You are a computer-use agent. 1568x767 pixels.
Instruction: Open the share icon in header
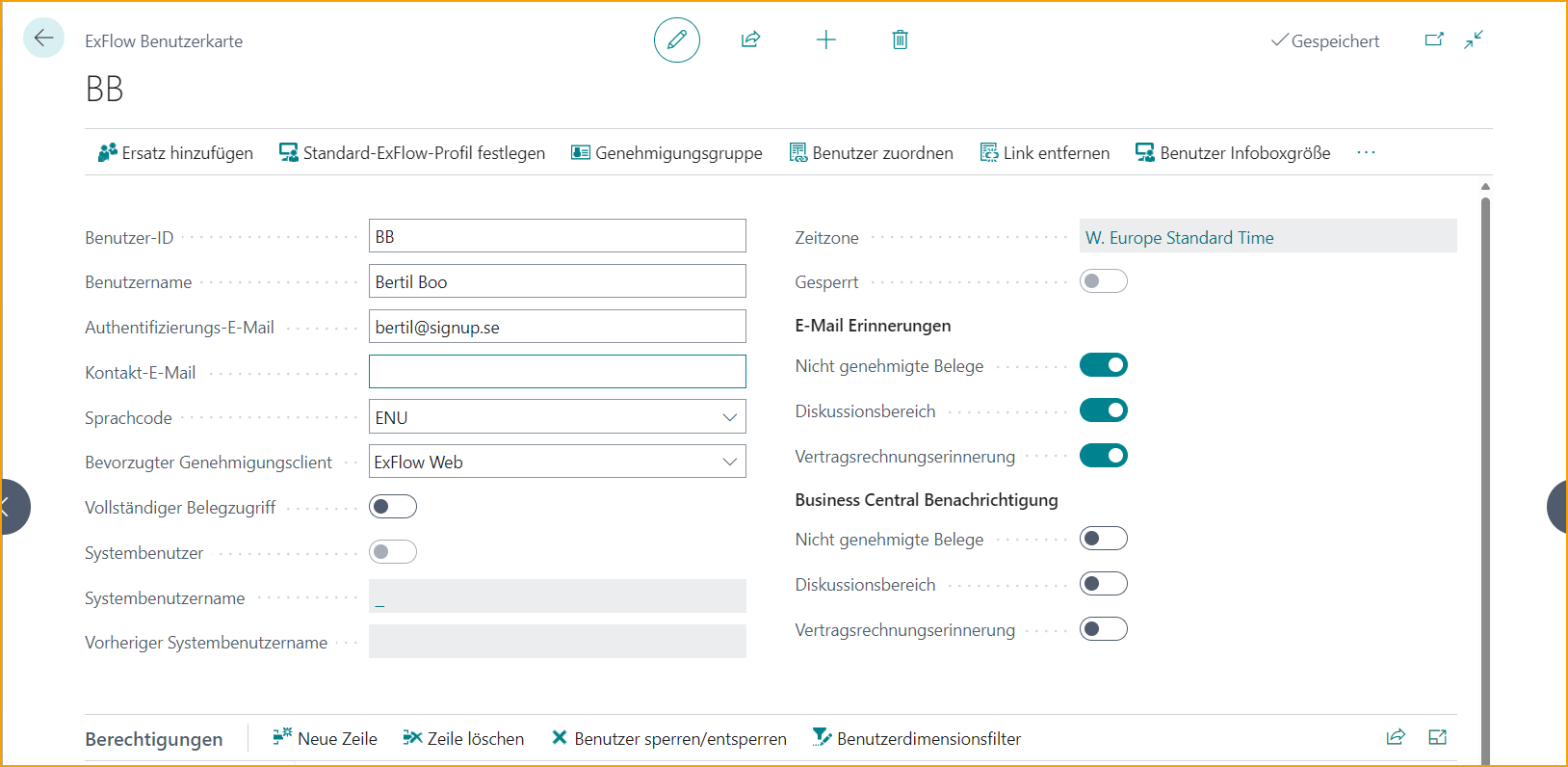click(751, 40)
